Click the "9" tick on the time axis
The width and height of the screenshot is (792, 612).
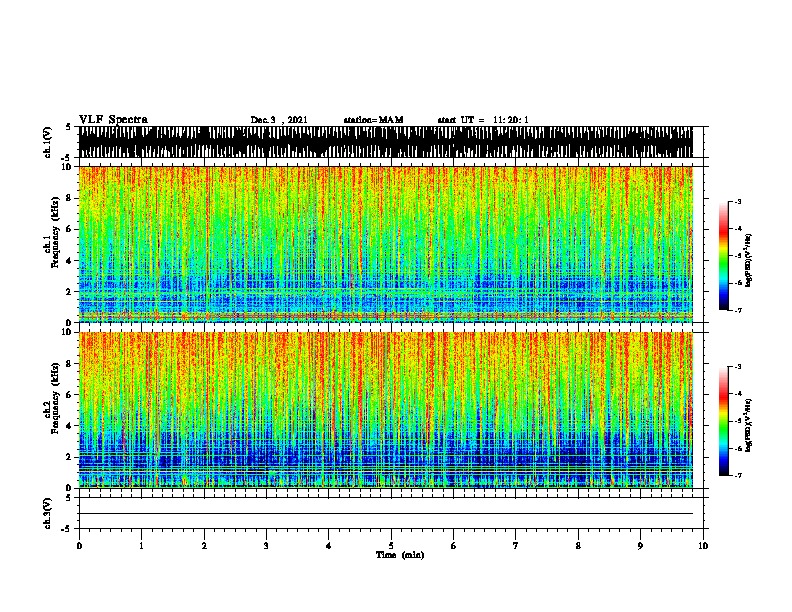tap(640, 546)
